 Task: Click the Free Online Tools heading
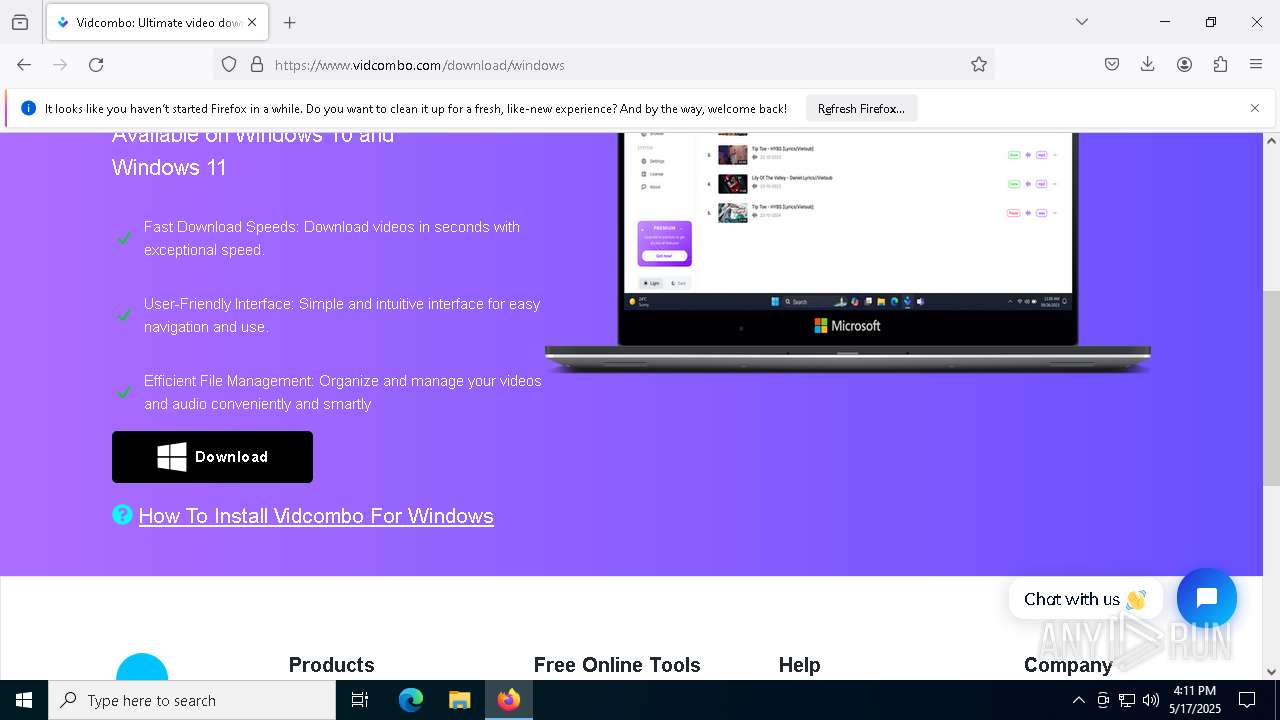point(617,665)
